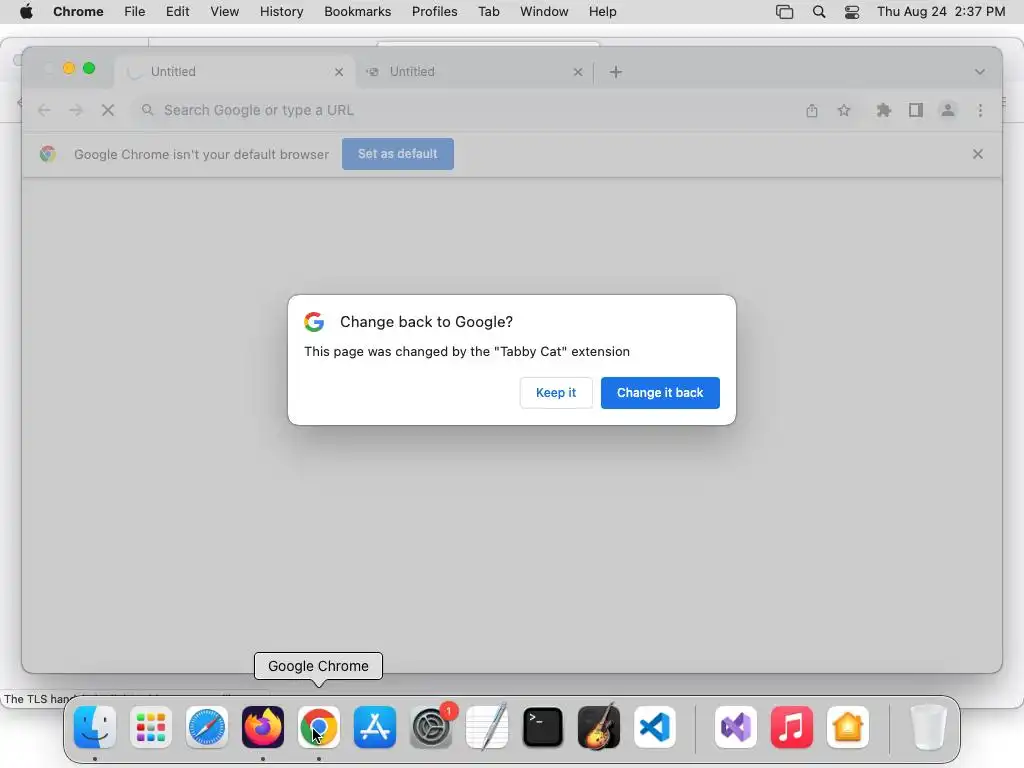Open the Bookmarks menu
1024x768 pixels.
point(357,12)
